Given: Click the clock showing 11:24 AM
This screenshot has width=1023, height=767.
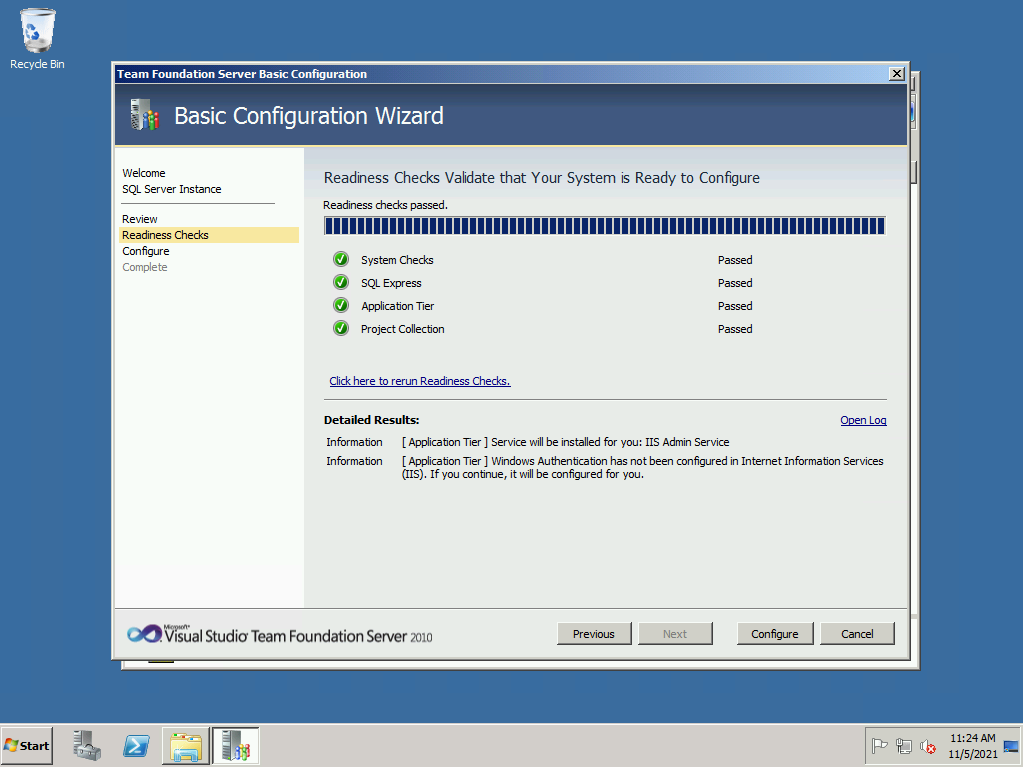Looking at the screenshot, I should (972, 738).
